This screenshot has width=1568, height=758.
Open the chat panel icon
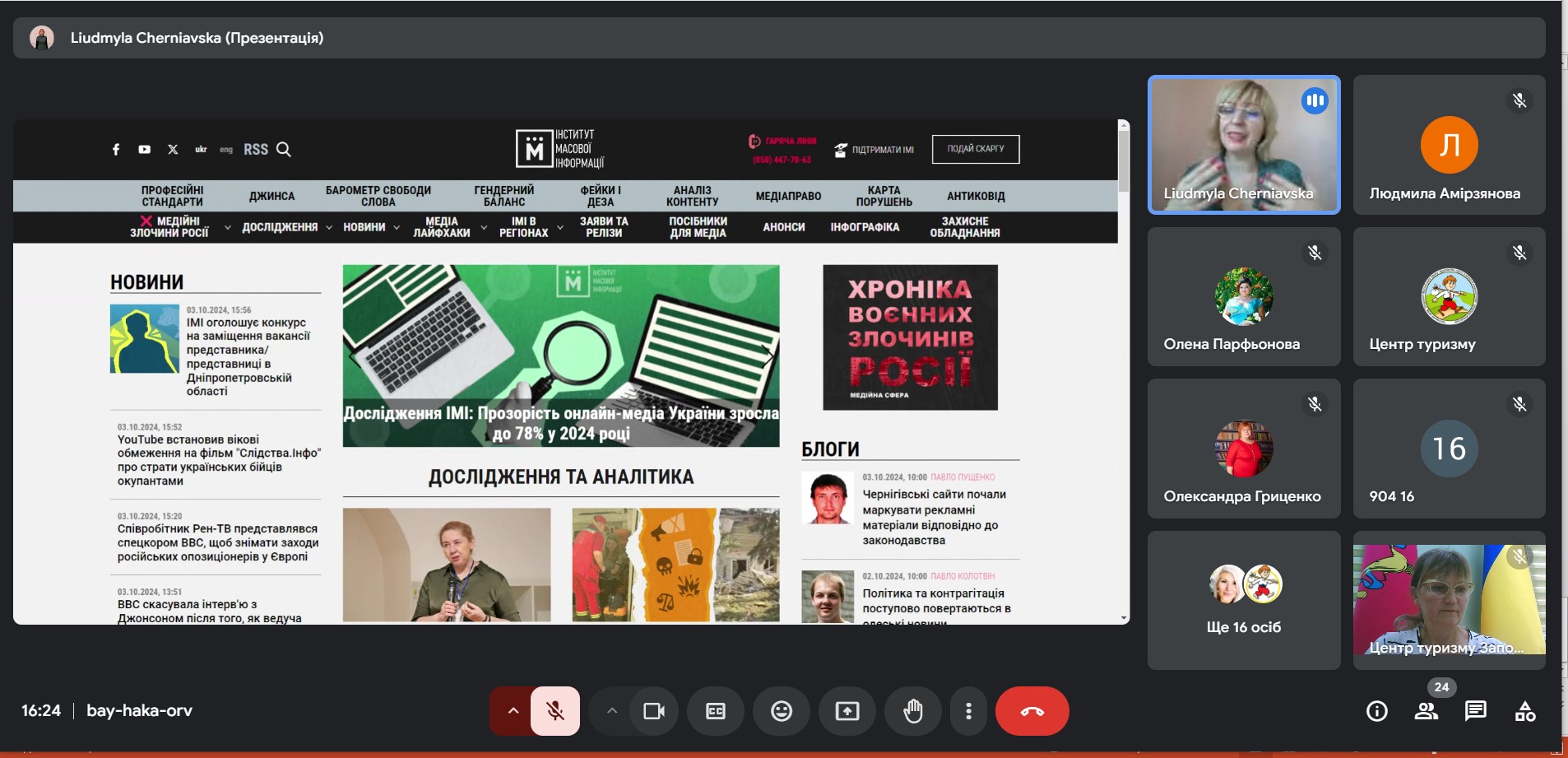pos(1476,711)
